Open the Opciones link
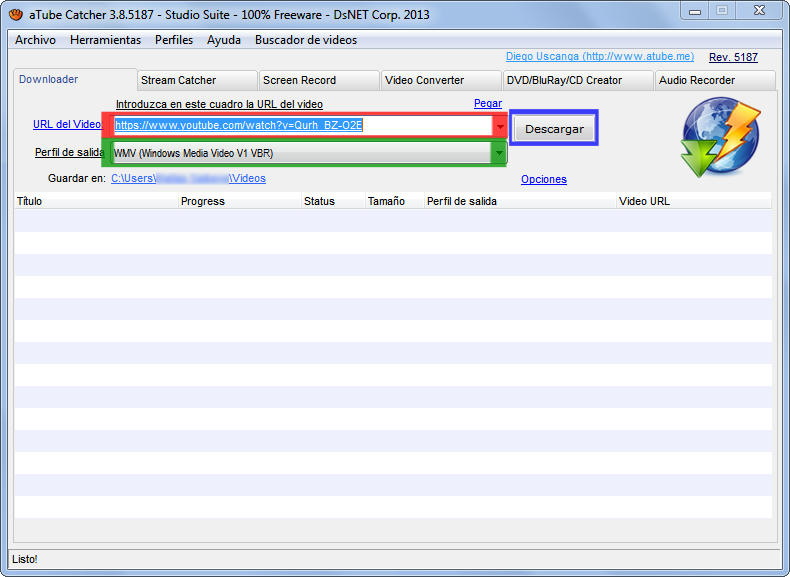The image size is (790, 577). [544, 179]
